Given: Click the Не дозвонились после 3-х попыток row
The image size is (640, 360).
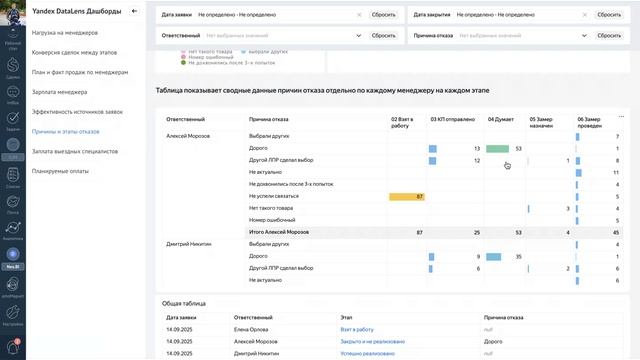Looking at the screenshot, I should (x=291, y=184).
